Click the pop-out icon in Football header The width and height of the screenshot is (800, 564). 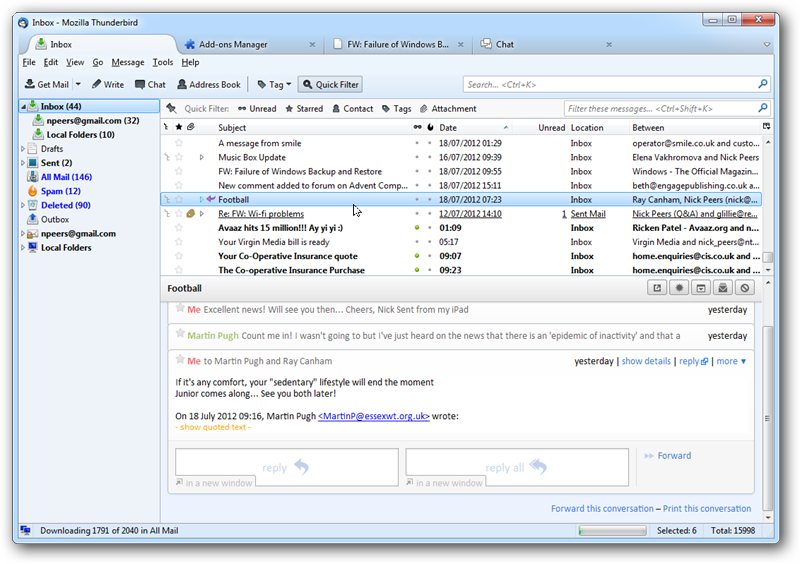657,288
